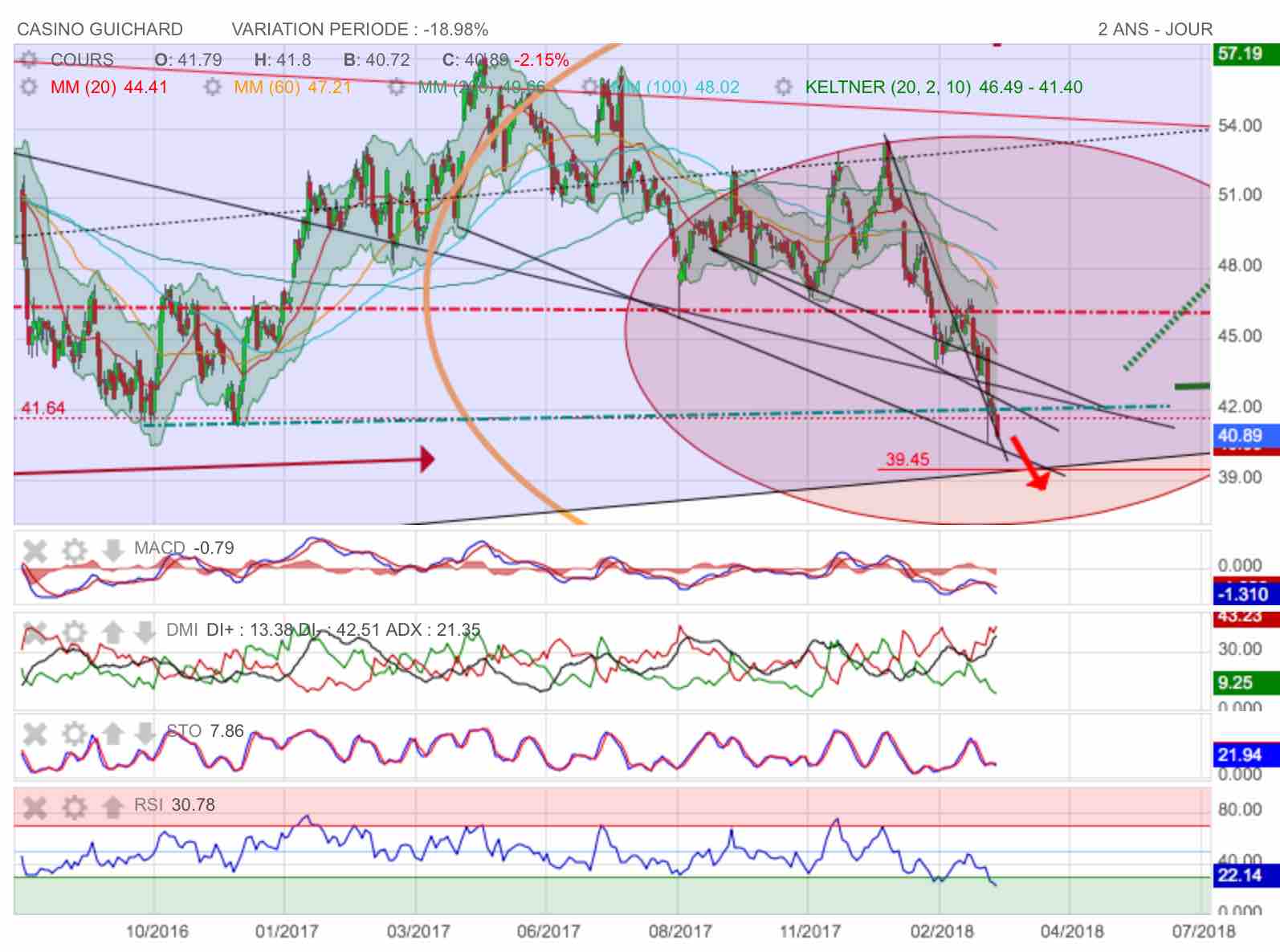Click the 2 ANS - JOUR period label
Screen dimensions: 1280x952
coord(1155,30)
